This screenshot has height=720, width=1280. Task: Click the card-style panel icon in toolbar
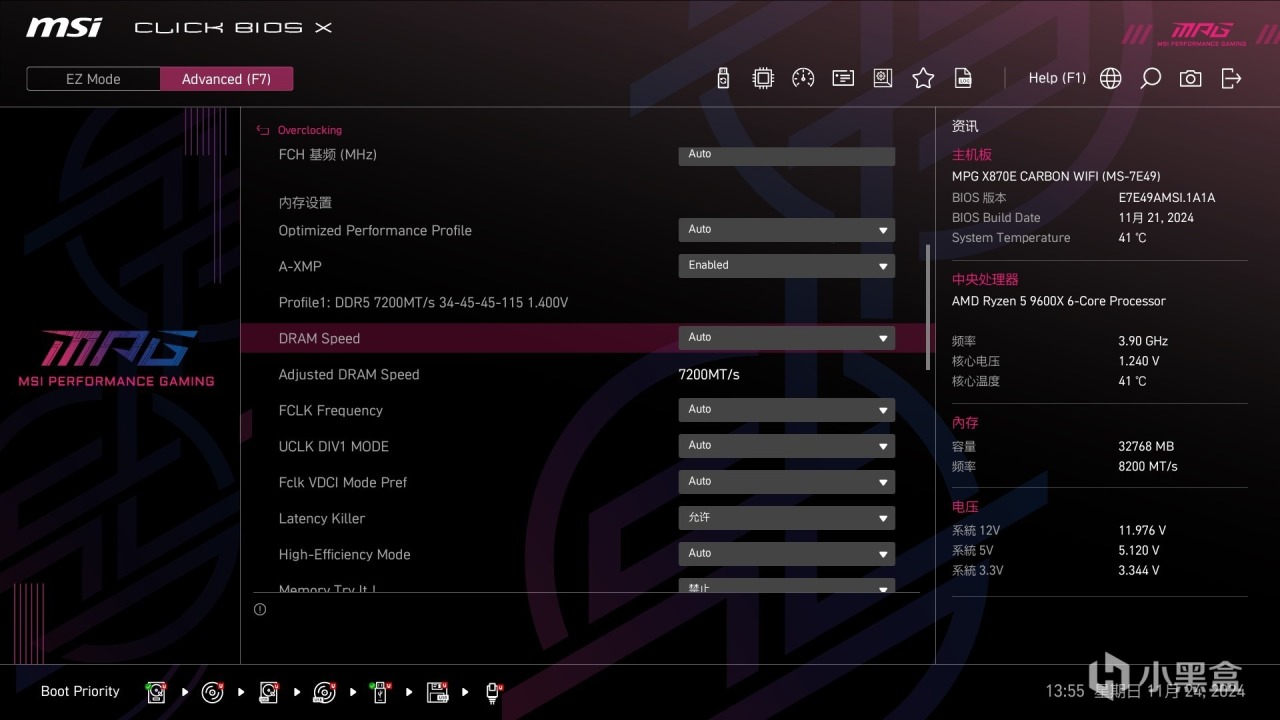click(x=843, y=78)
